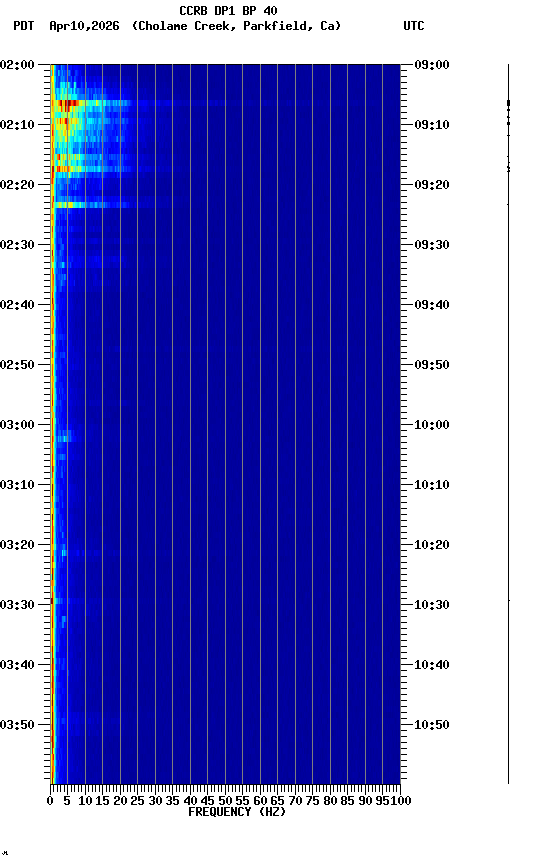Click the '03:50' PDT time label
552x864 pixels.
tap(17, 725)
